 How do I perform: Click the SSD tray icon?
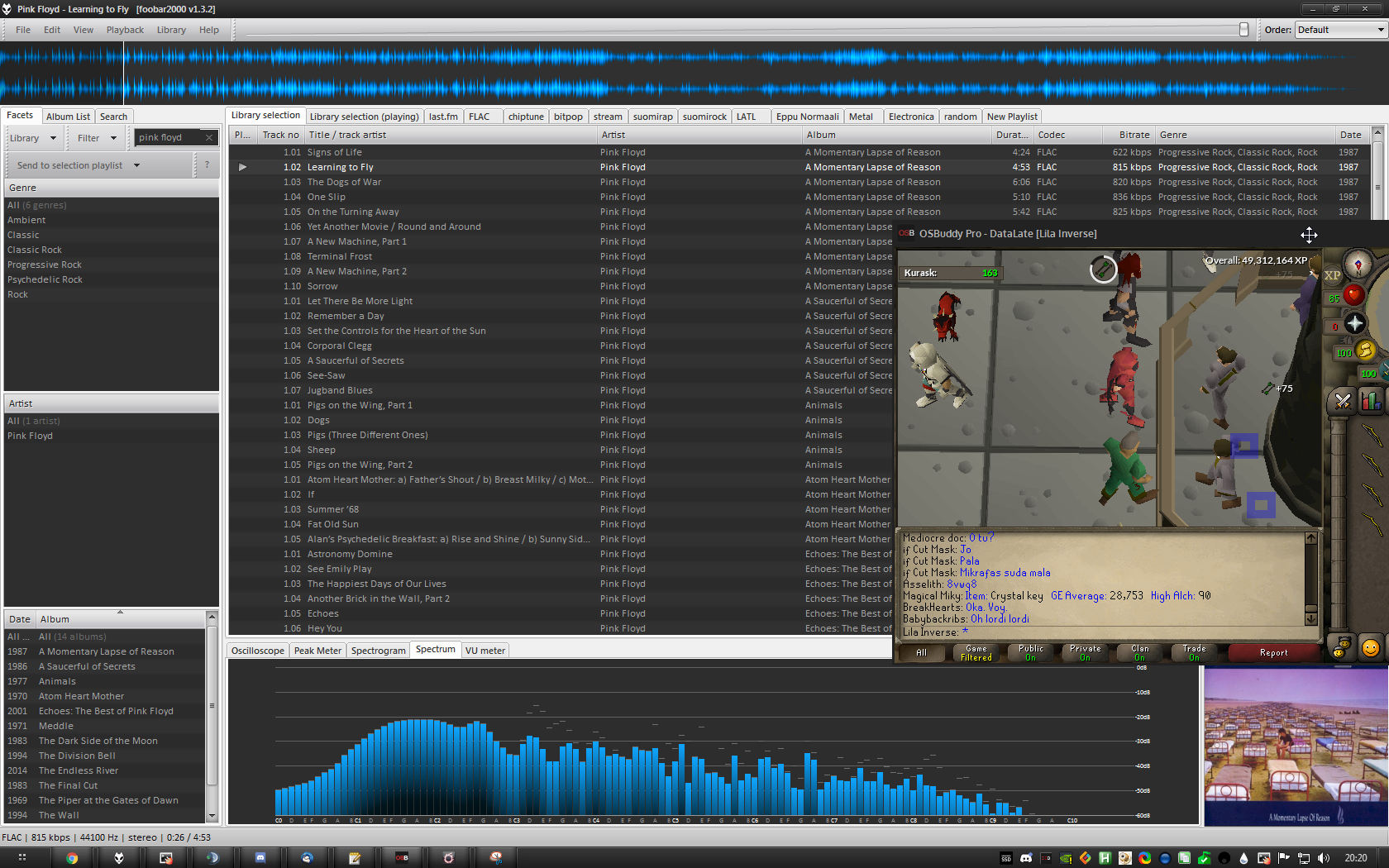click(1006, 858)
